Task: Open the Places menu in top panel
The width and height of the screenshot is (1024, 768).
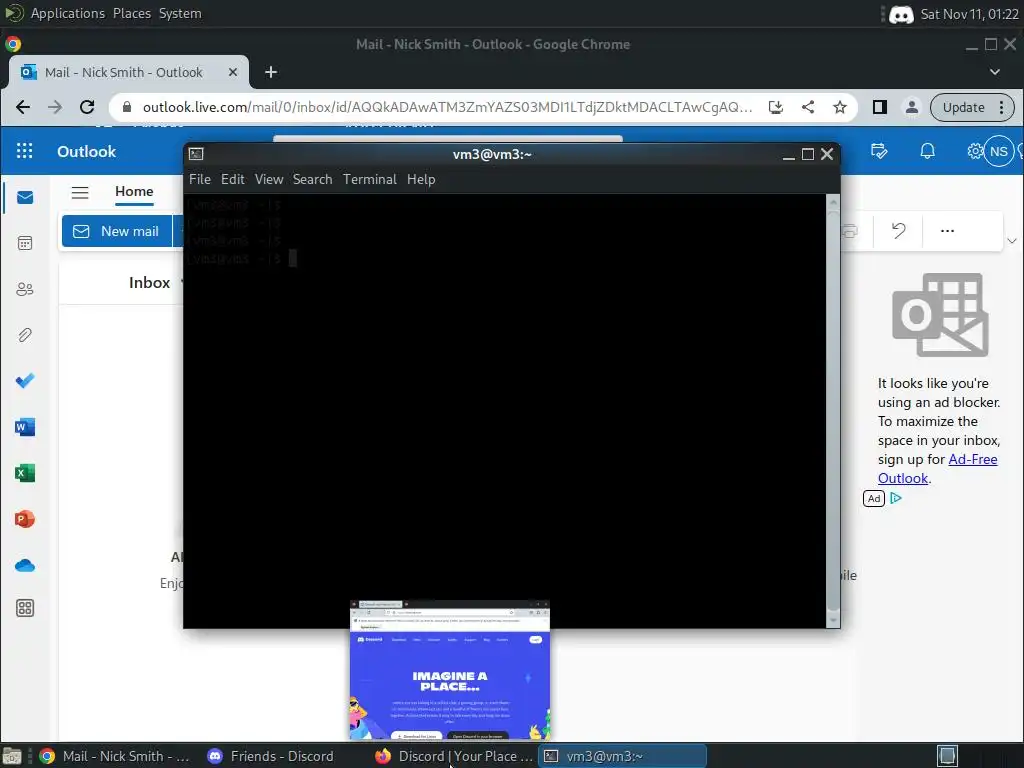Action: [132, 13]
